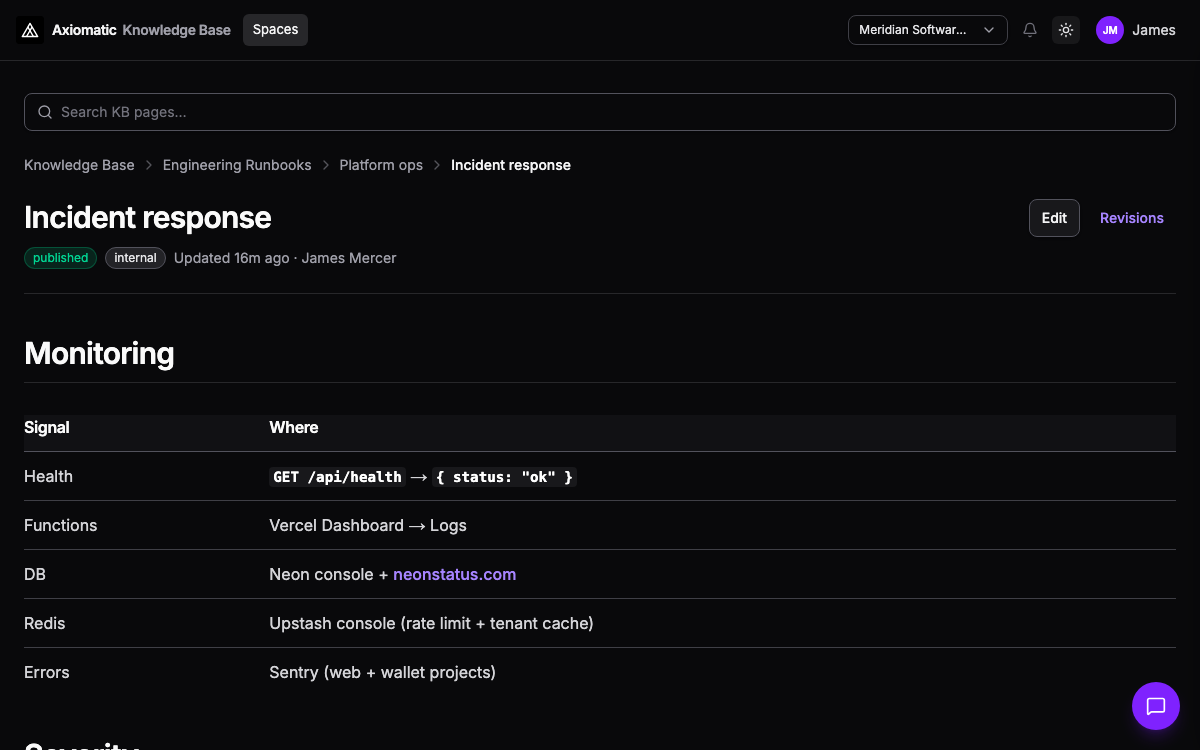1200x750 pixels.
Task: Click the DB row label
Action: click(35, 574)
